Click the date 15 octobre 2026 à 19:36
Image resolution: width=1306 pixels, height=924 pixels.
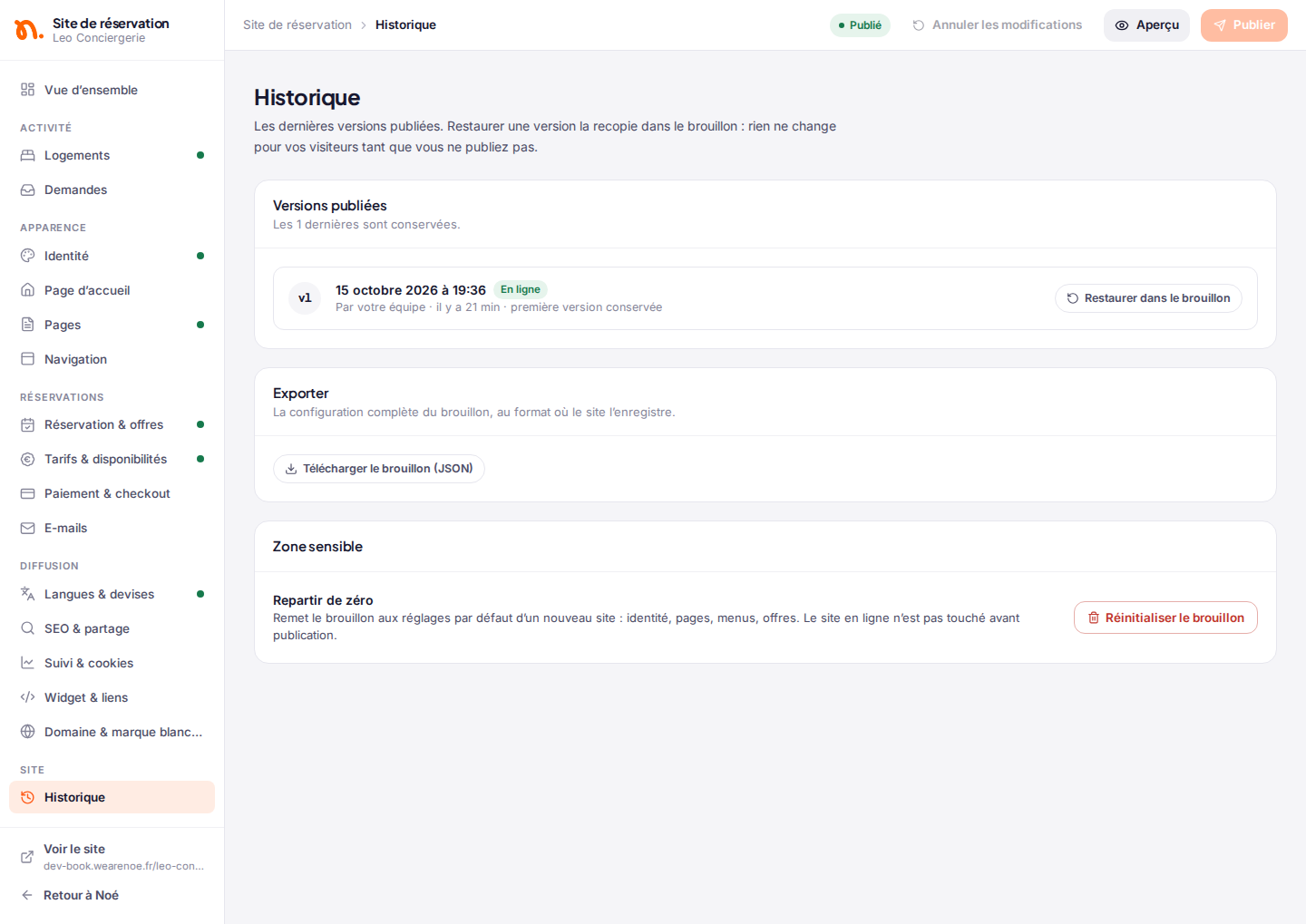pyautogui.click(x=411, y=290)
